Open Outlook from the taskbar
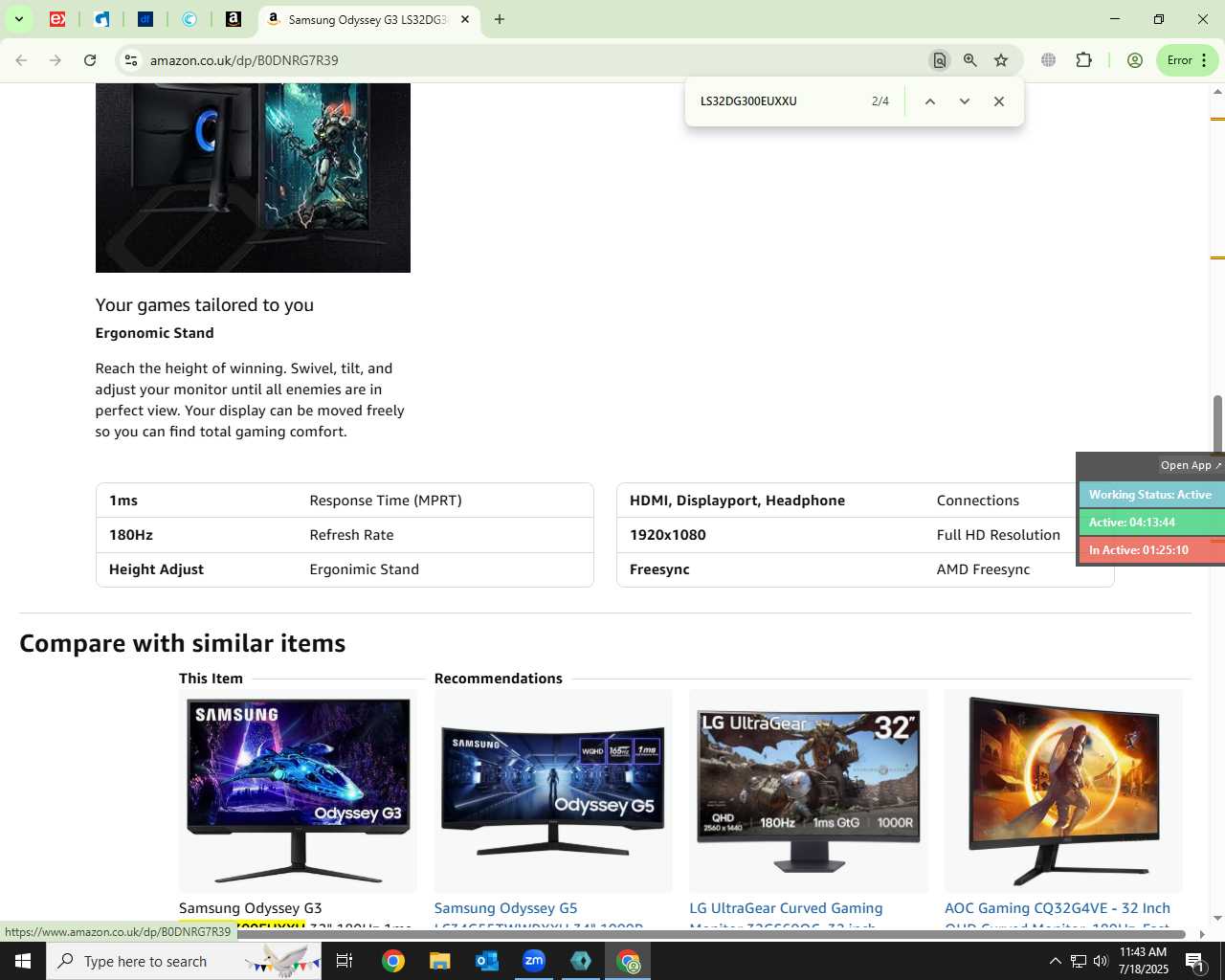The width and height of the screenshot is (1225, 980). click(x=487, y=961)
